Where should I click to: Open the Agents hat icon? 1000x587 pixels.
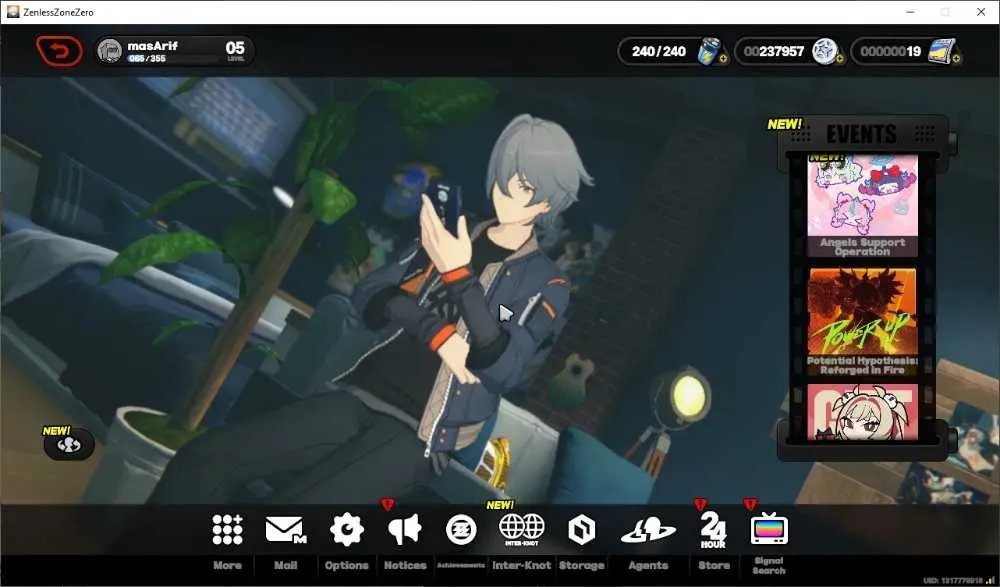point(648,530)
